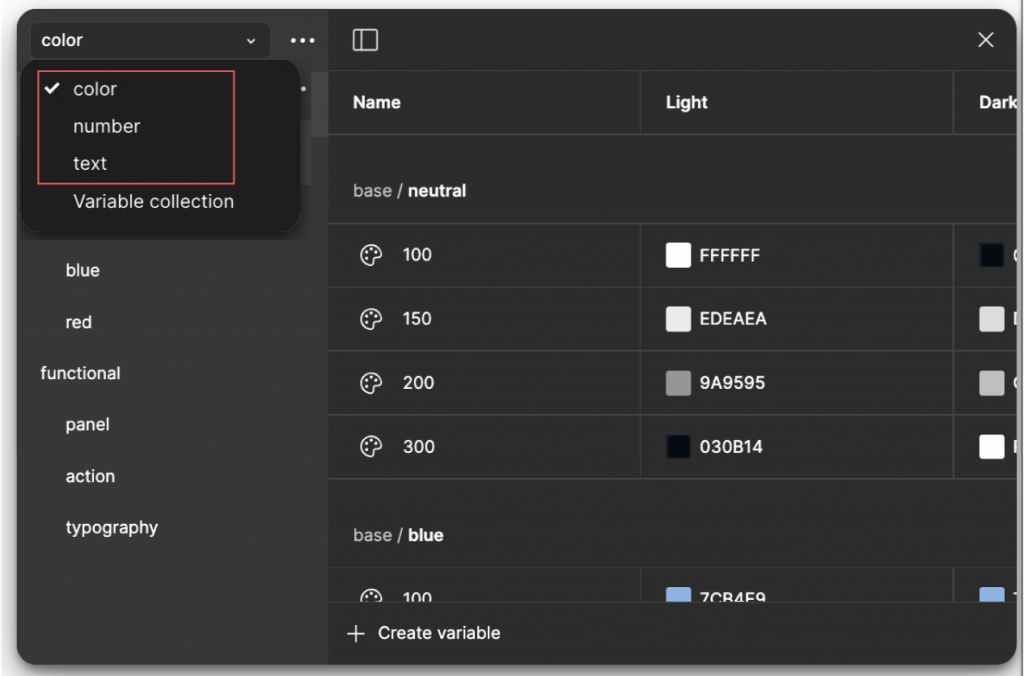Select Variable collection in the menu
Screen dimensions: 1024x676
[153, 201]
